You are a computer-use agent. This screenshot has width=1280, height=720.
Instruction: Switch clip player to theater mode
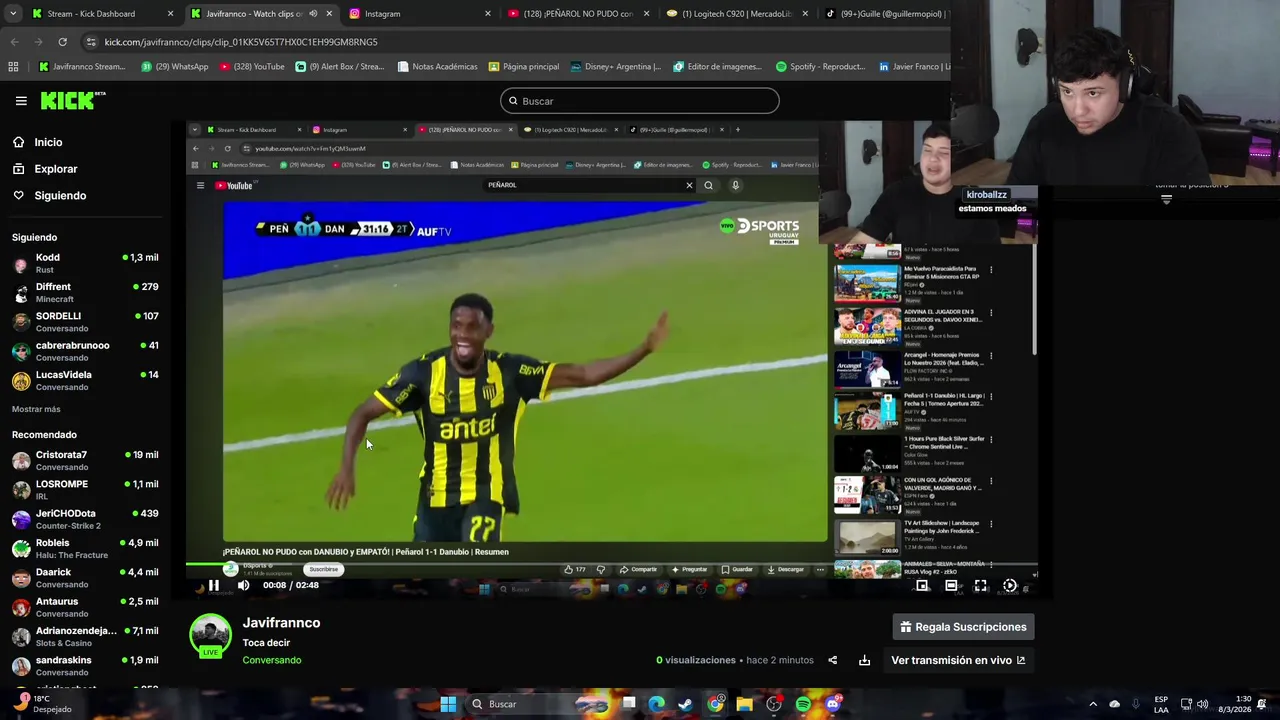(951, 586)
